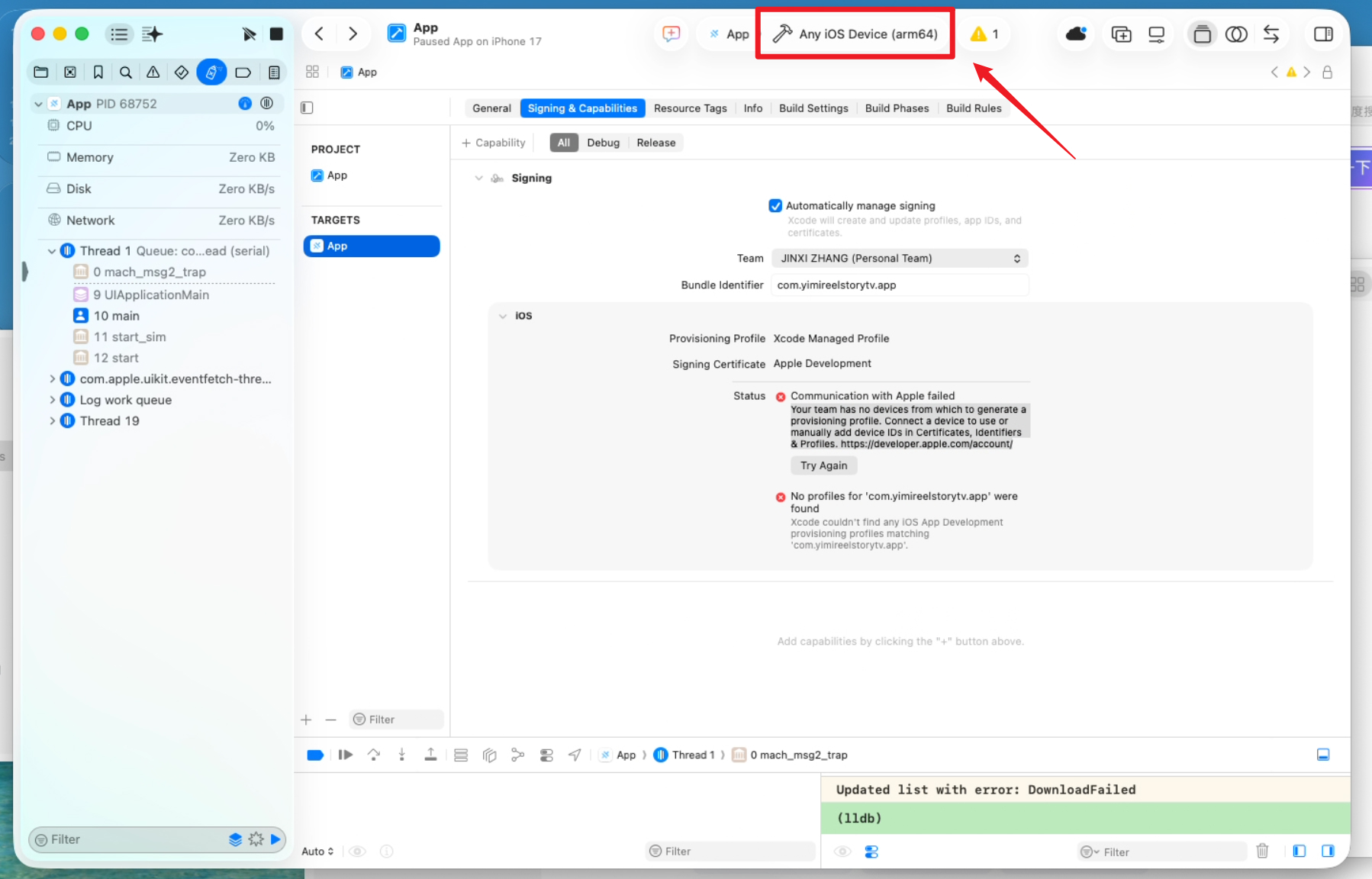
Task: Toggle the right inspector panel
Action: 1323,34
